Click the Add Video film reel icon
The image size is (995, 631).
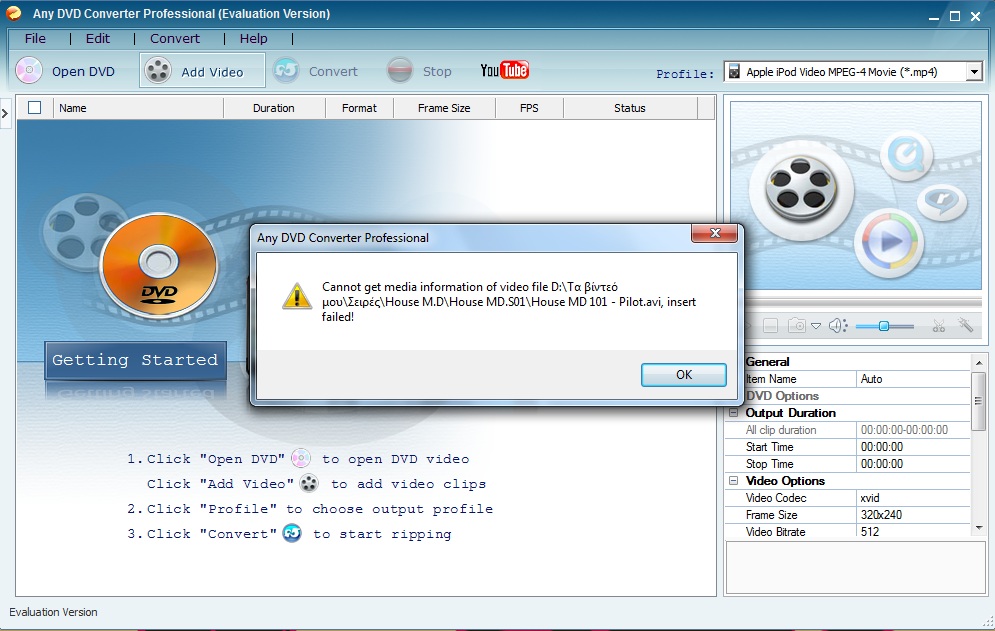(x=157, y=70)
